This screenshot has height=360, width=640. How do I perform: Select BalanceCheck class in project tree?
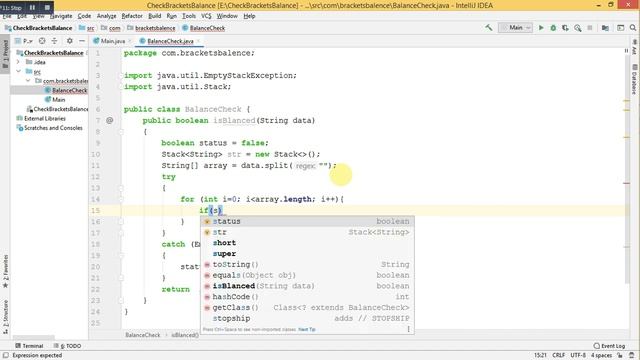click(x=66, y=90)
